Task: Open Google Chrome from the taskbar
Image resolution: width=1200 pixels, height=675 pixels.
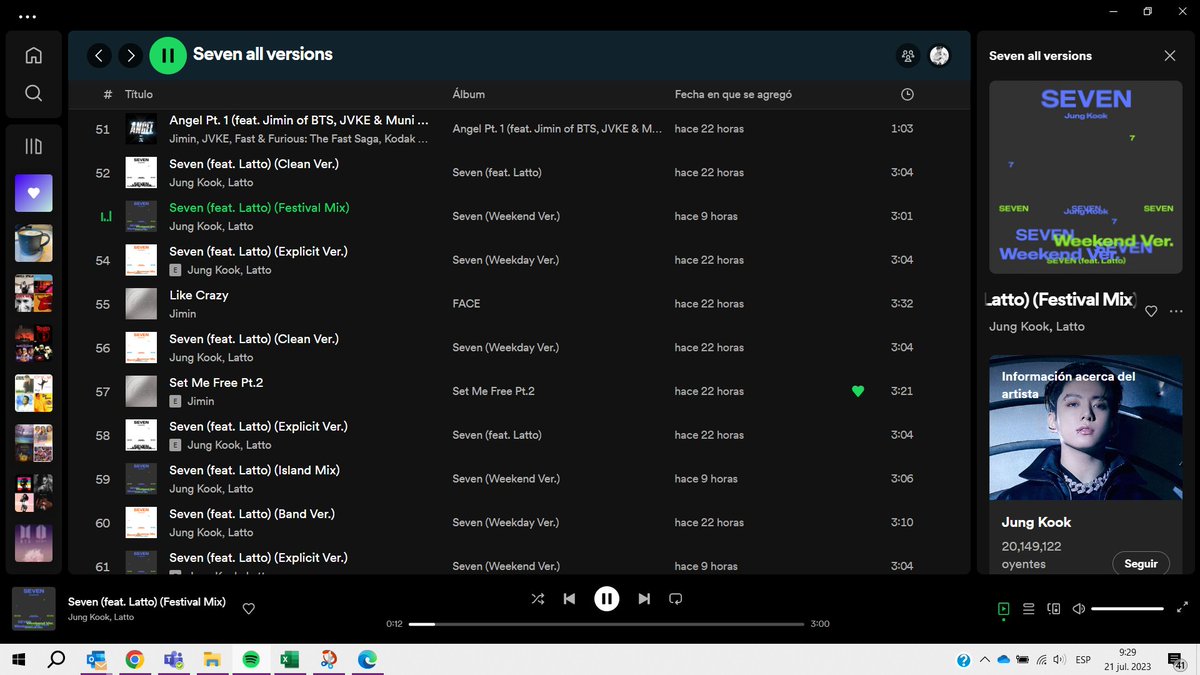Action: pyautogui.click(x=134, y=660)
